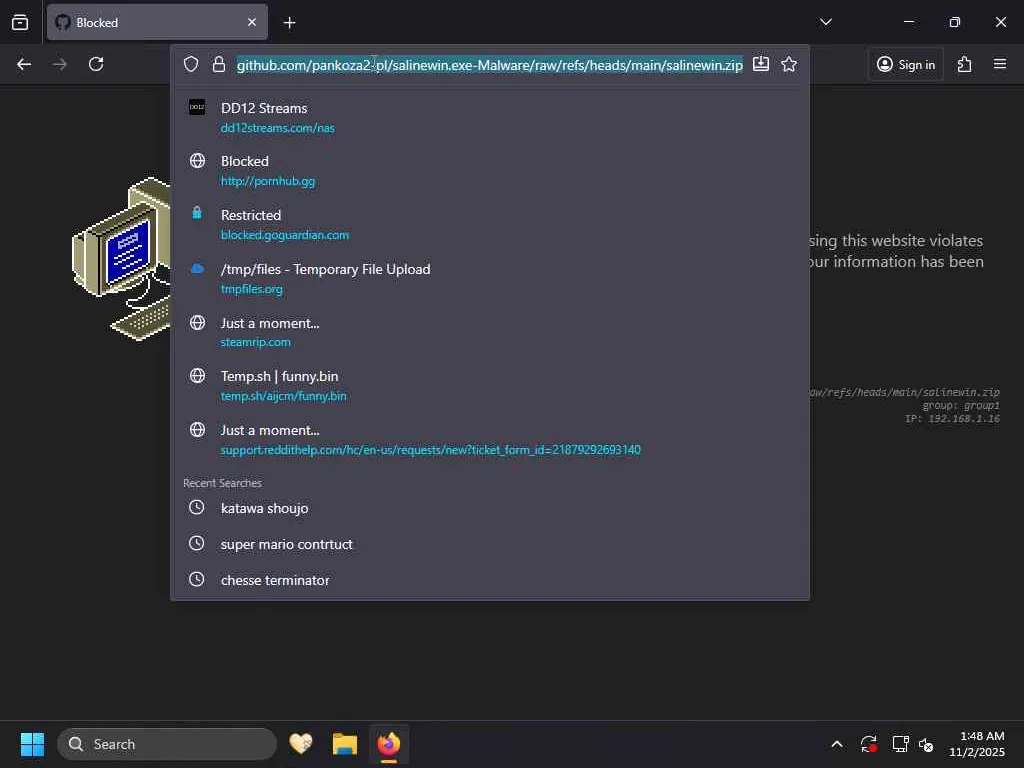Choose Temp.sh funny.bin suggestion
The image size is (1024, 768).
490,386
